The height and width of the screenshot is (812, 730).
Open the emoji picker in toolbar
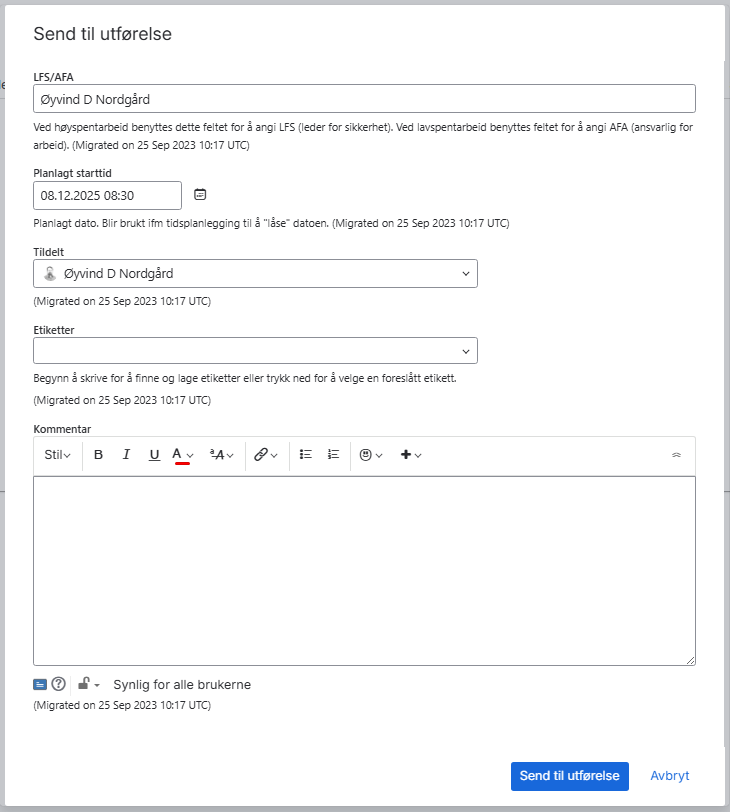tap(371, 455)
